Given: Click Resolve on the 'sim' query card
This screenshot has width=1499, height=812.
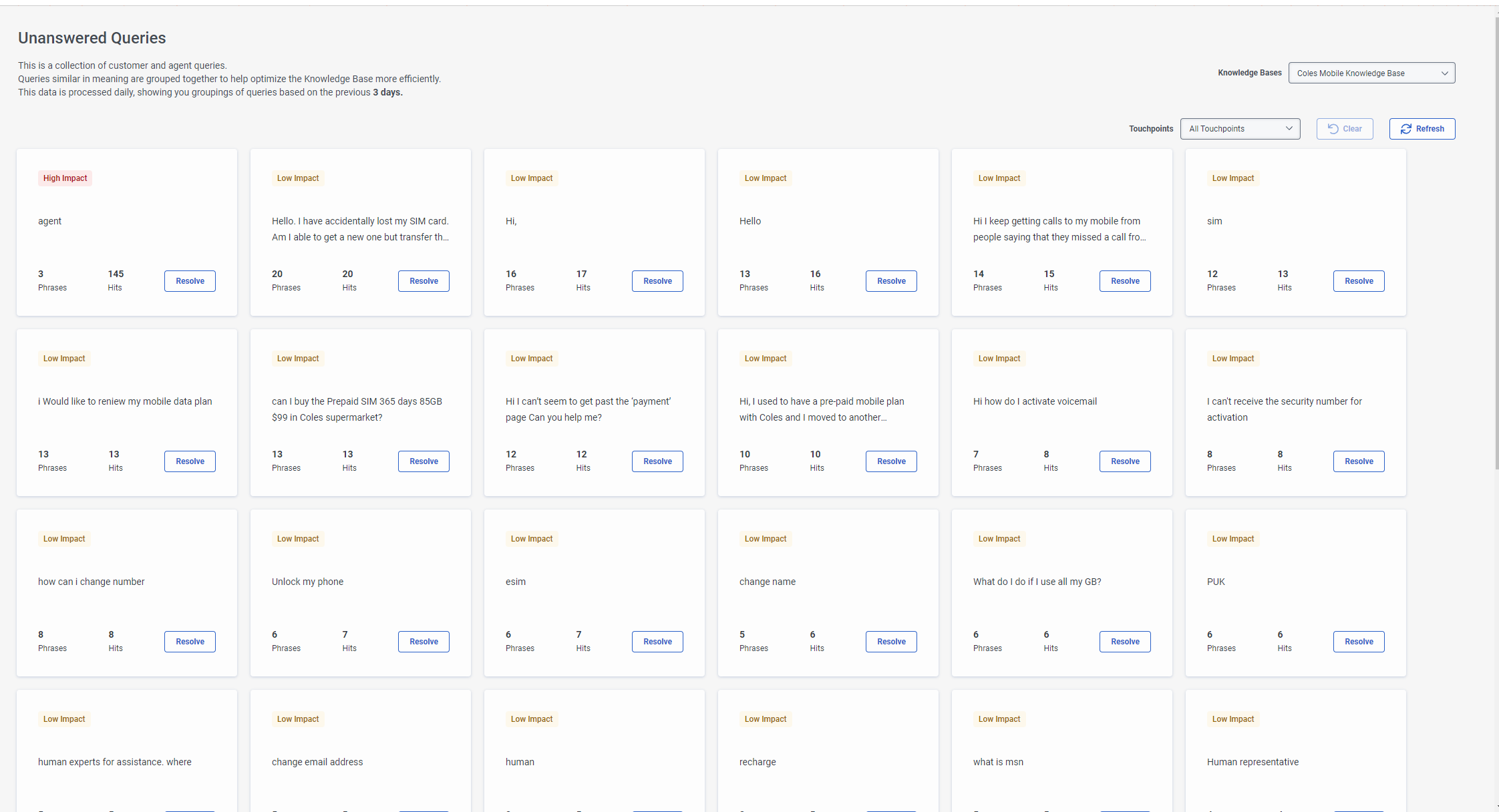Looking at the screenshot, I should (x=1358, y=281).
